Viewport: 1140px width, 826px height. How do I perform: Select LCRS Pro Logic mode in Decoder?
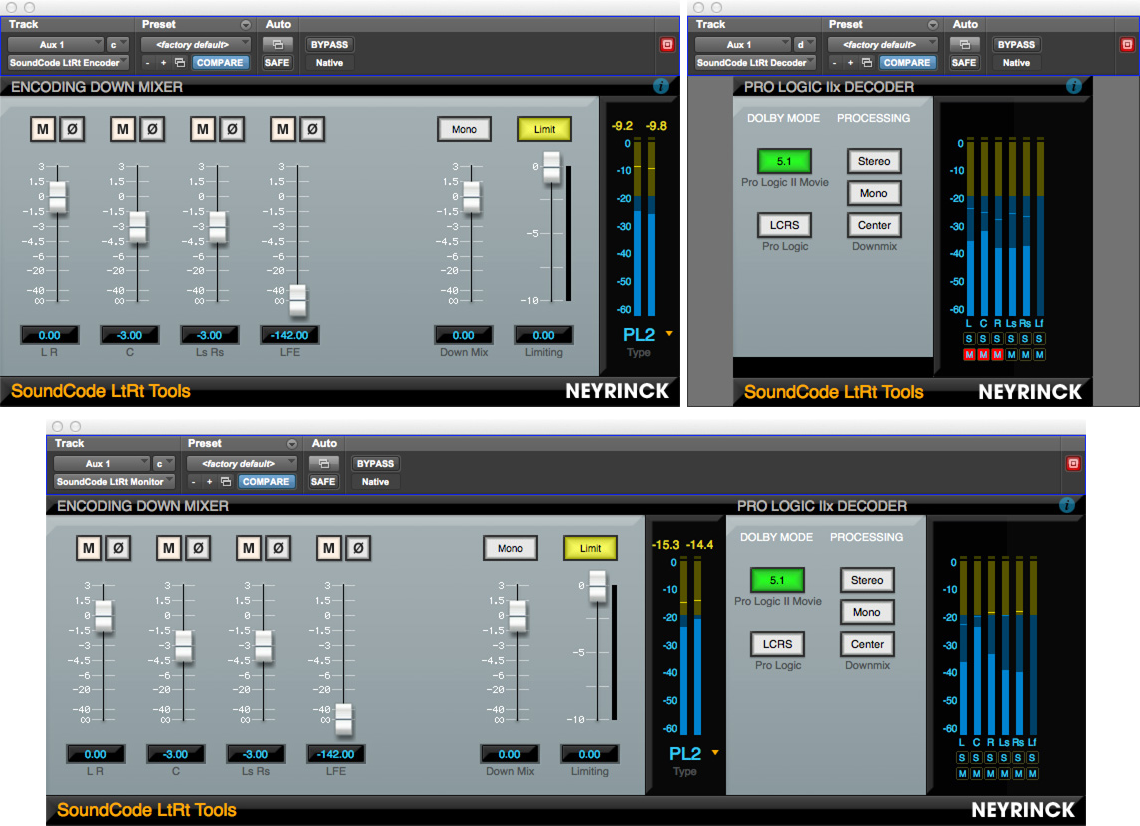click(x=784, y=225)
